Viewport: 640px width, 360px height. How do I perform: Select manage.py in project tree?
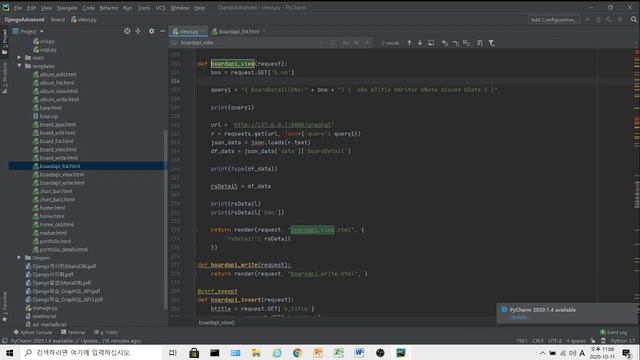click(44, 308)
